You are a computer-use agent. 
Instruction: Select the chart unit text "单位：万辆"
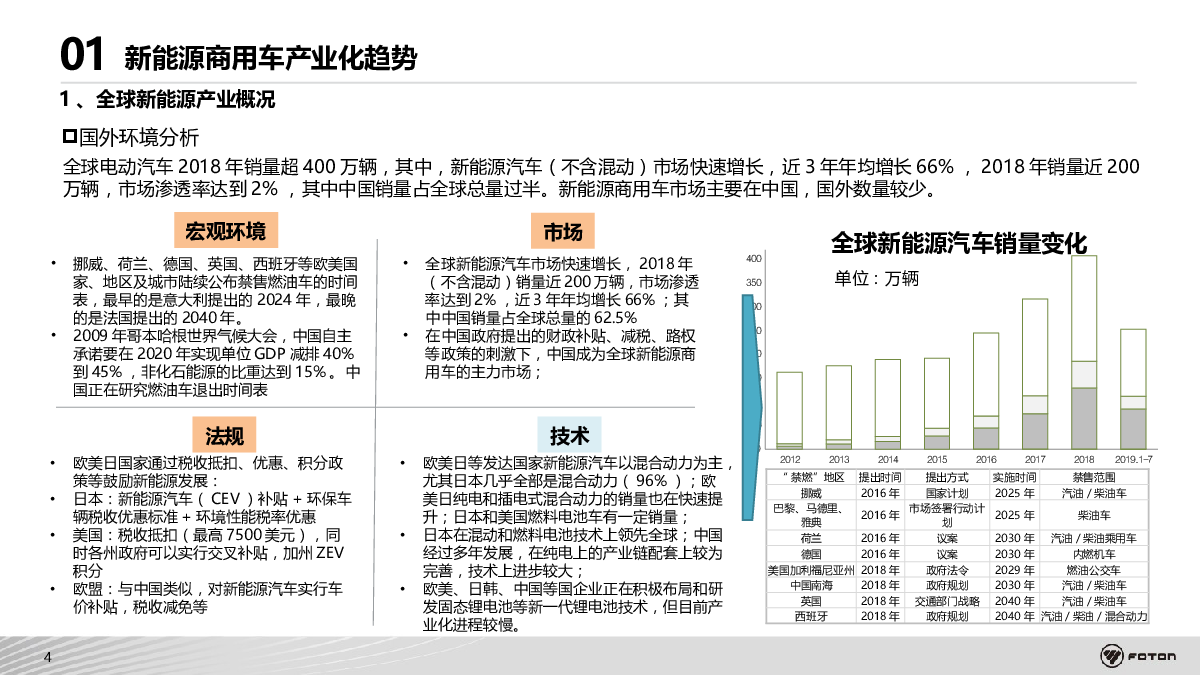[x=876, y=278]
